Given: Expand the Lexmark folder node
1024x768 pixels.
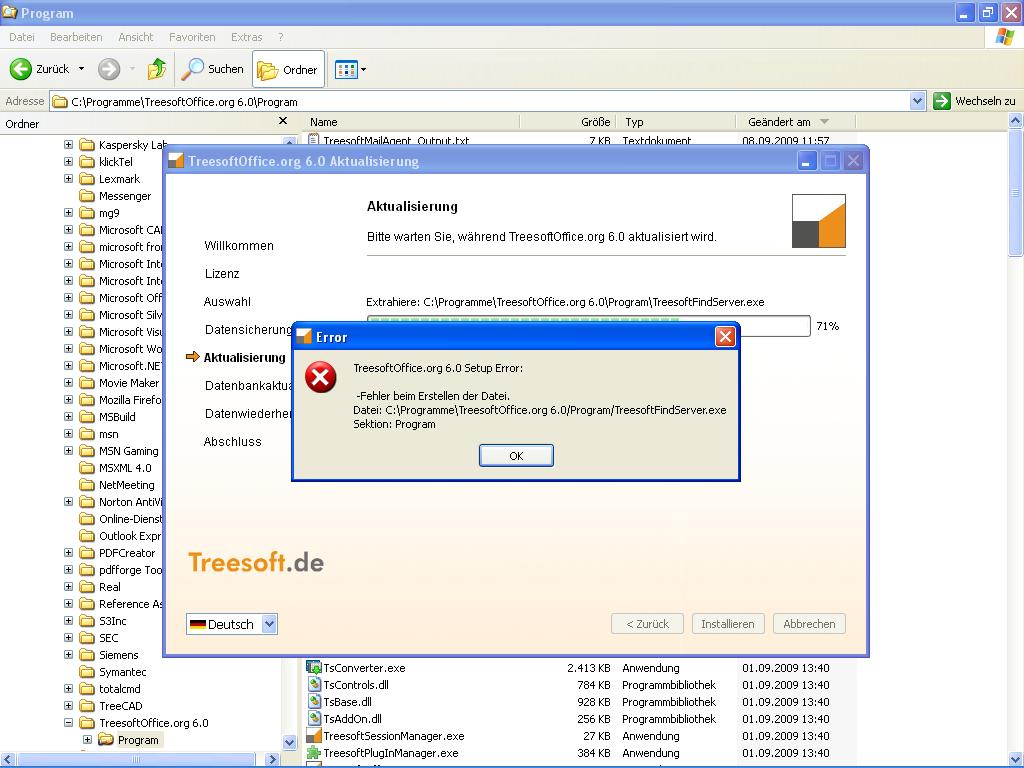Looking at the screenshot, I should tap(69, 178).
